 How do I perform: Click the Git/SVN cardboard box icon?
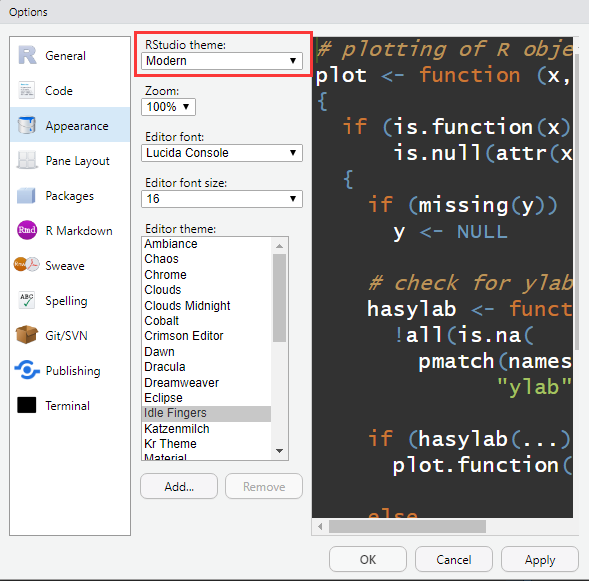(x=26, y=335)
